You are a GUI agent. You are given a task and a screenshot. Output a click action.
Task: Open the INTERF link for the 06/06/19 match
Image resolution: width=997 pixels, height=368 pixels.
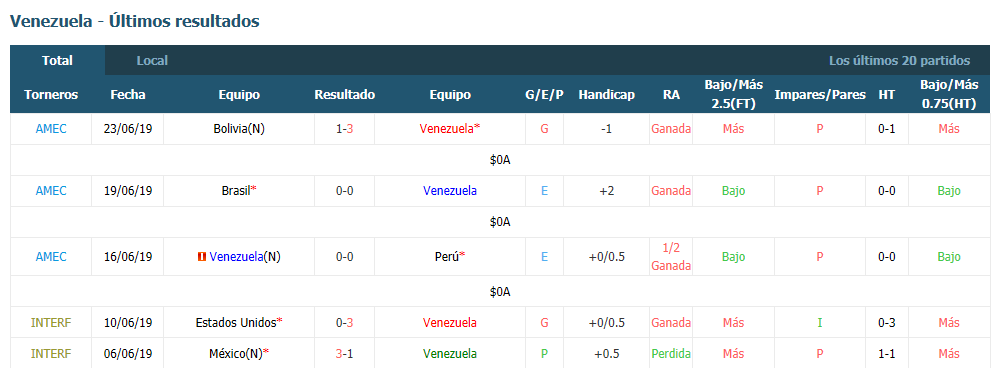[51, 353]
